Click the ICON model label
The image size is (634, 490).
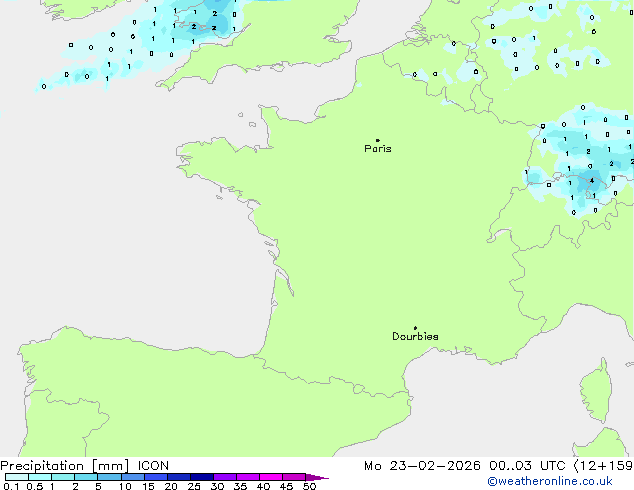[x=153, y=466]
